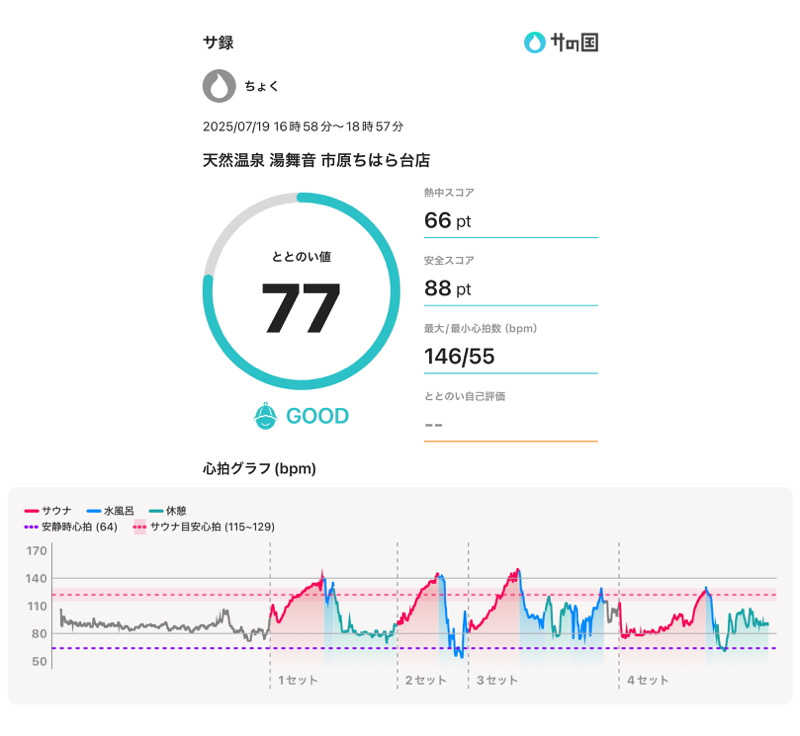Select the 2セット marker on the graph

pos(425,680)
